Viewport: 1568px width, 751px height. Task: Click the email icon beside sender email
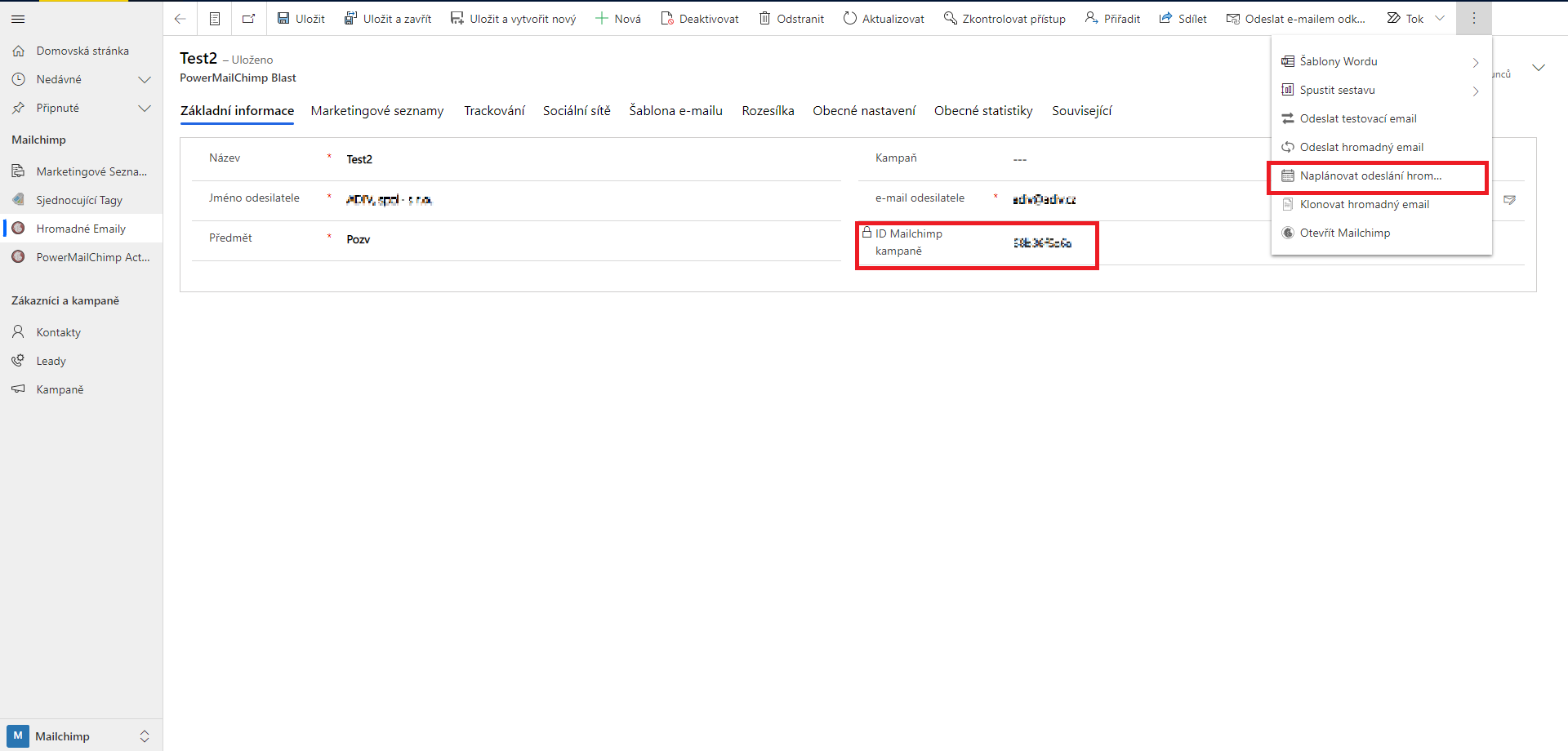point(1509,200)
